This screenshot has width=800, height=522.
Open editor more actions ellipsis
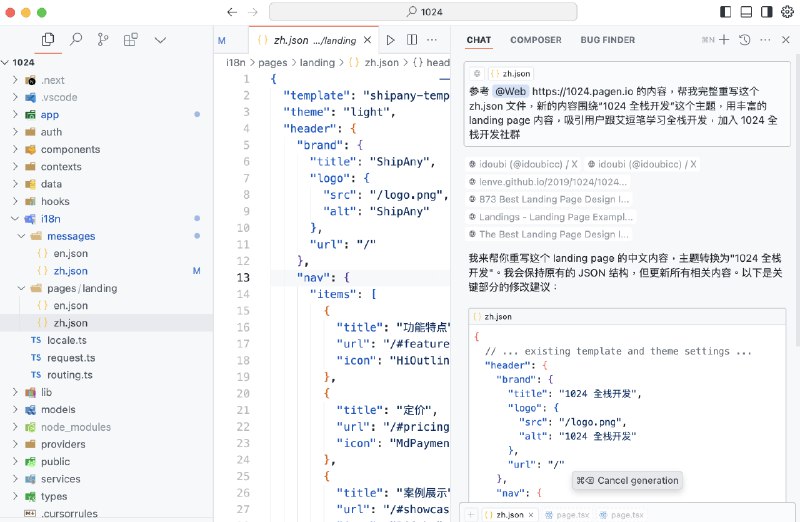coord(432,40)
